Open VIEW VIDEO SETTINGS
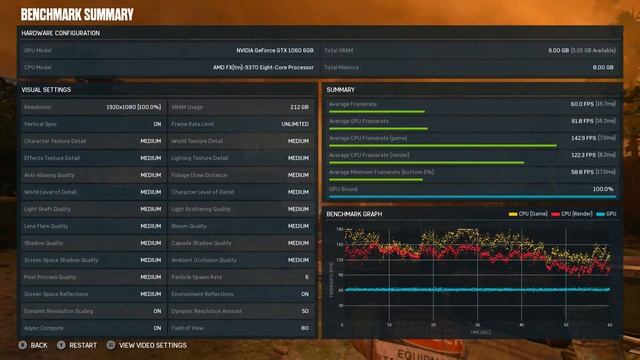This screenshot has width=640, height=360. [x=153, y=345]
